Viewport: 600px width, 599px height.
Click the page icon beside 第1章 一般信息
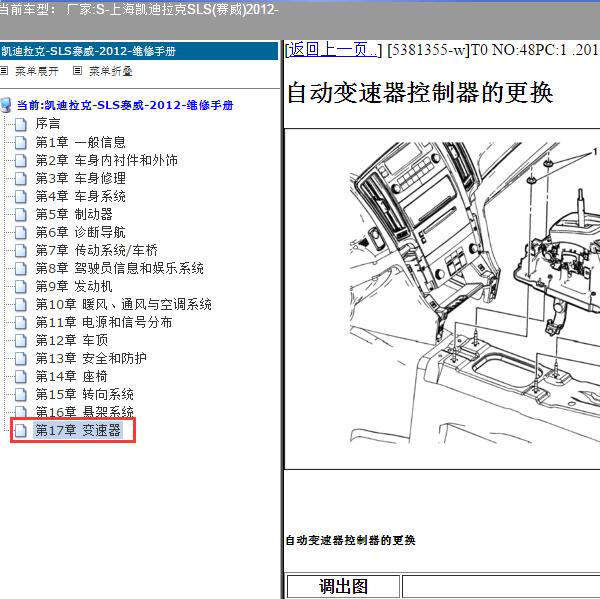click(21, 142)
